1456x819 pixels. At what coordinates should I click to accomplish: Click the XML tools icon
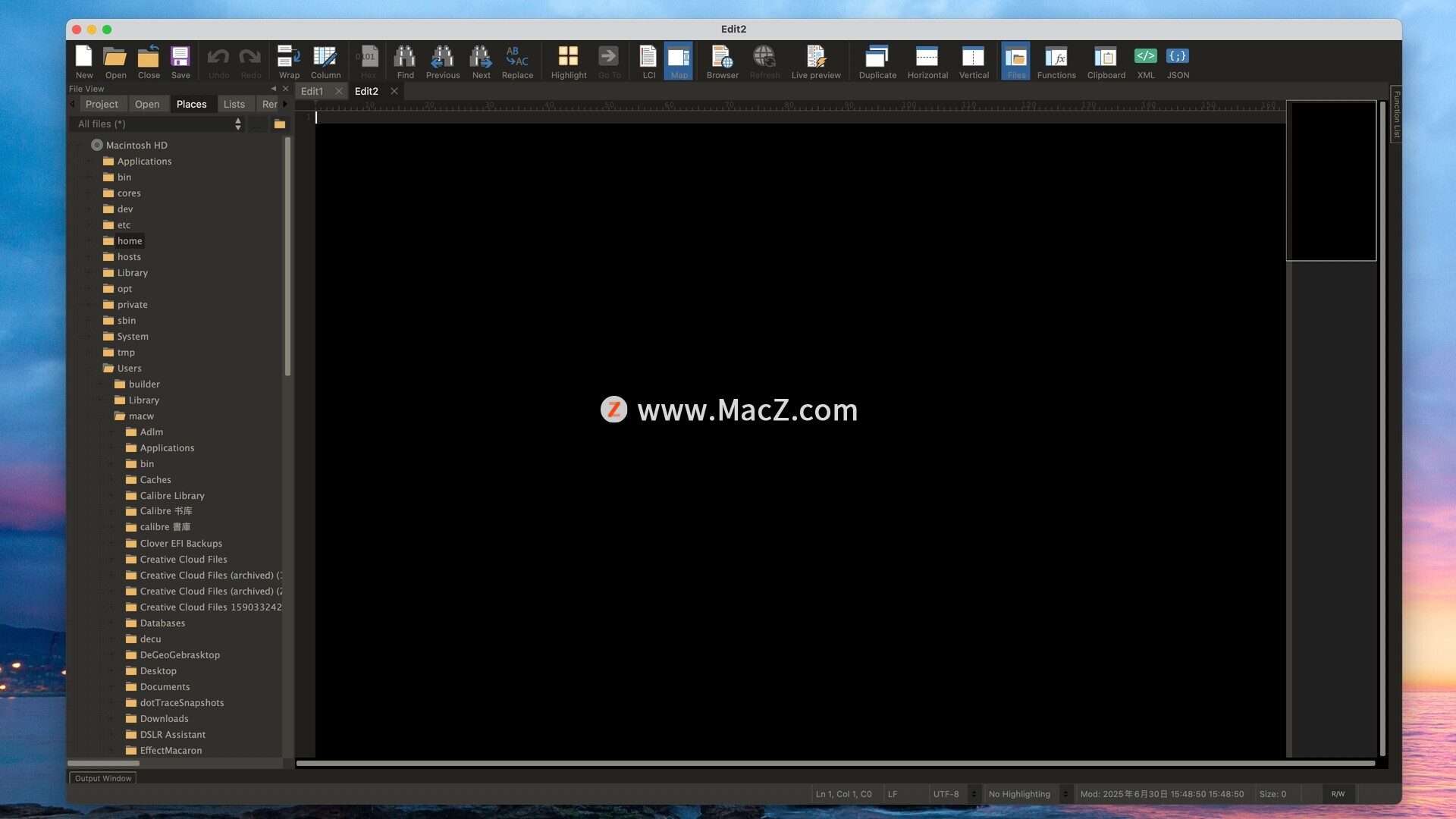1146,61
